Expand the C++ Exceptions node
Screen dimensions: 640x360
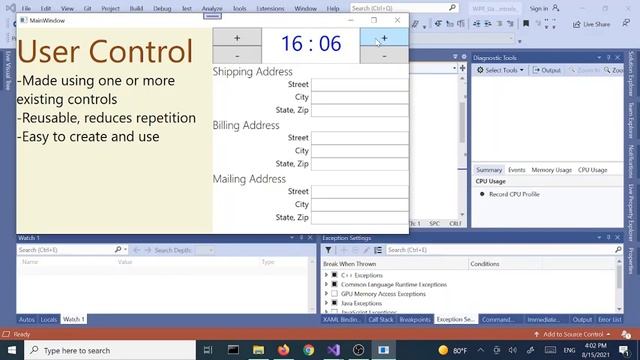(326, 275)
